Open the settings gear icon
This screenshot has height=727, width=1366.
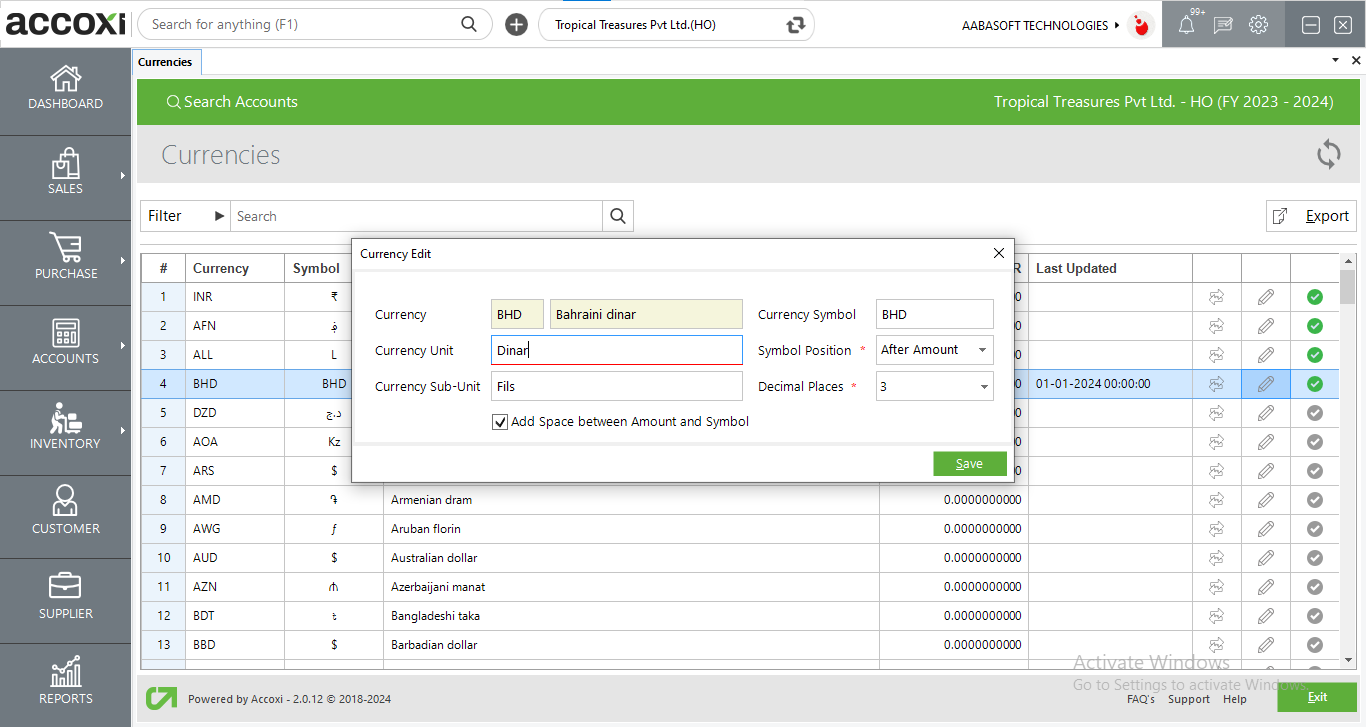1258,25
